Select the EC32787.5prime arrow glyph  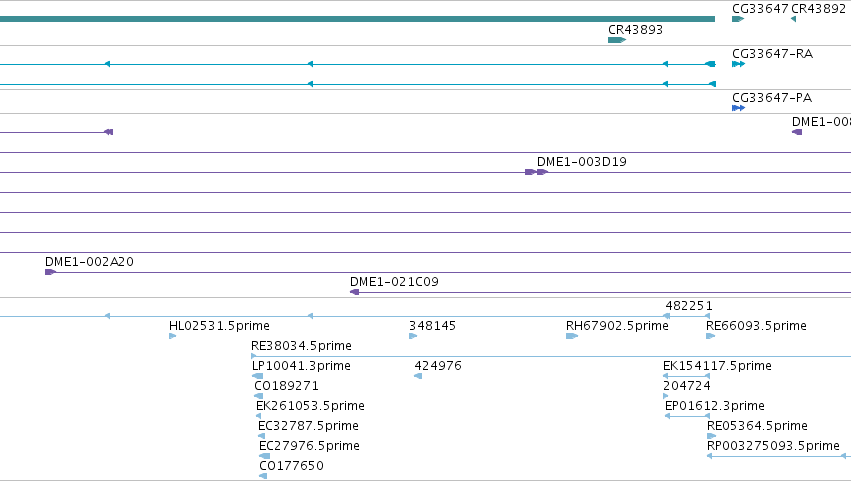tap(262, 436)
